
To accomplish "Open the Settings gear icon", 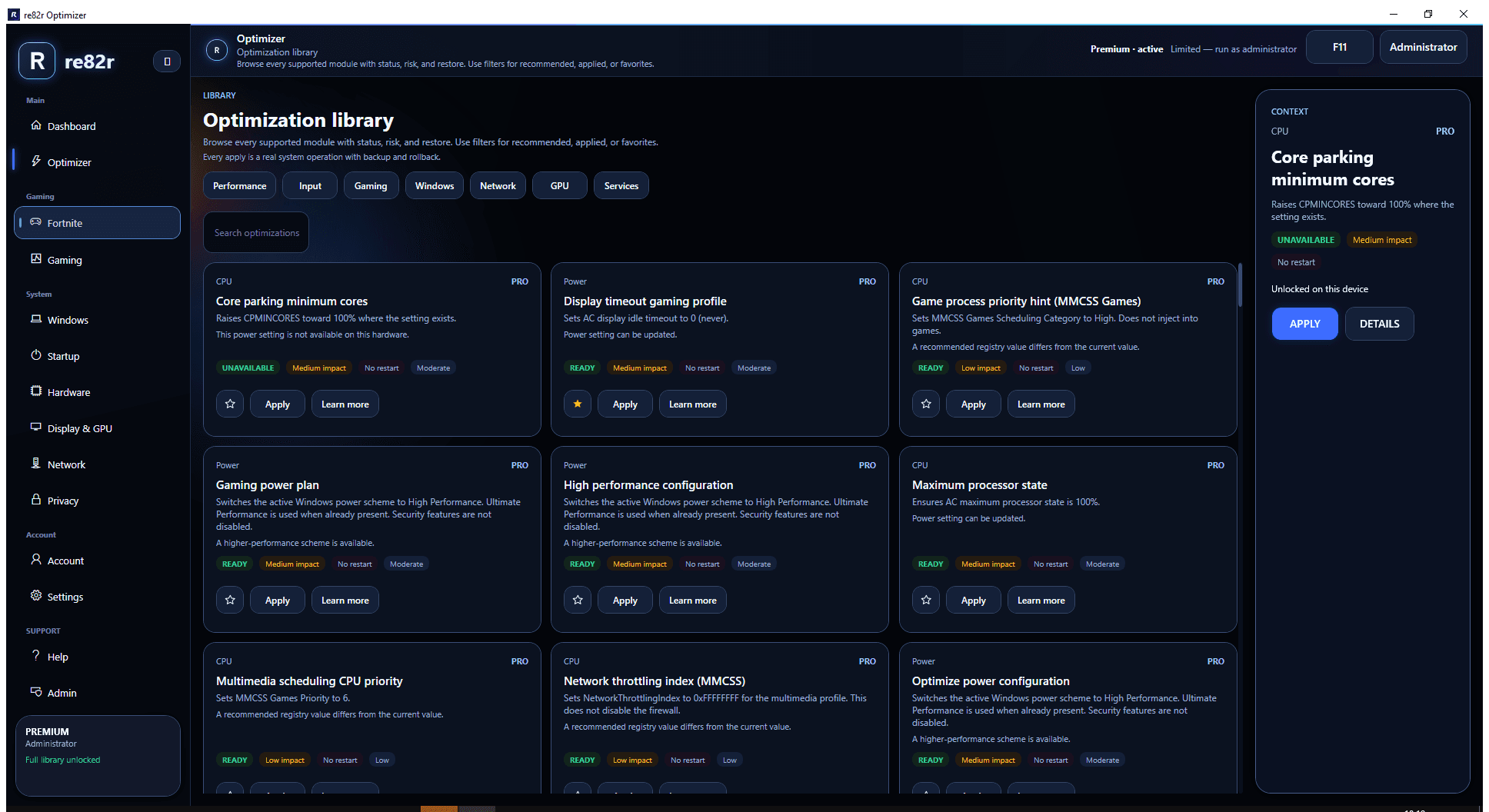I will pos(36,596).
